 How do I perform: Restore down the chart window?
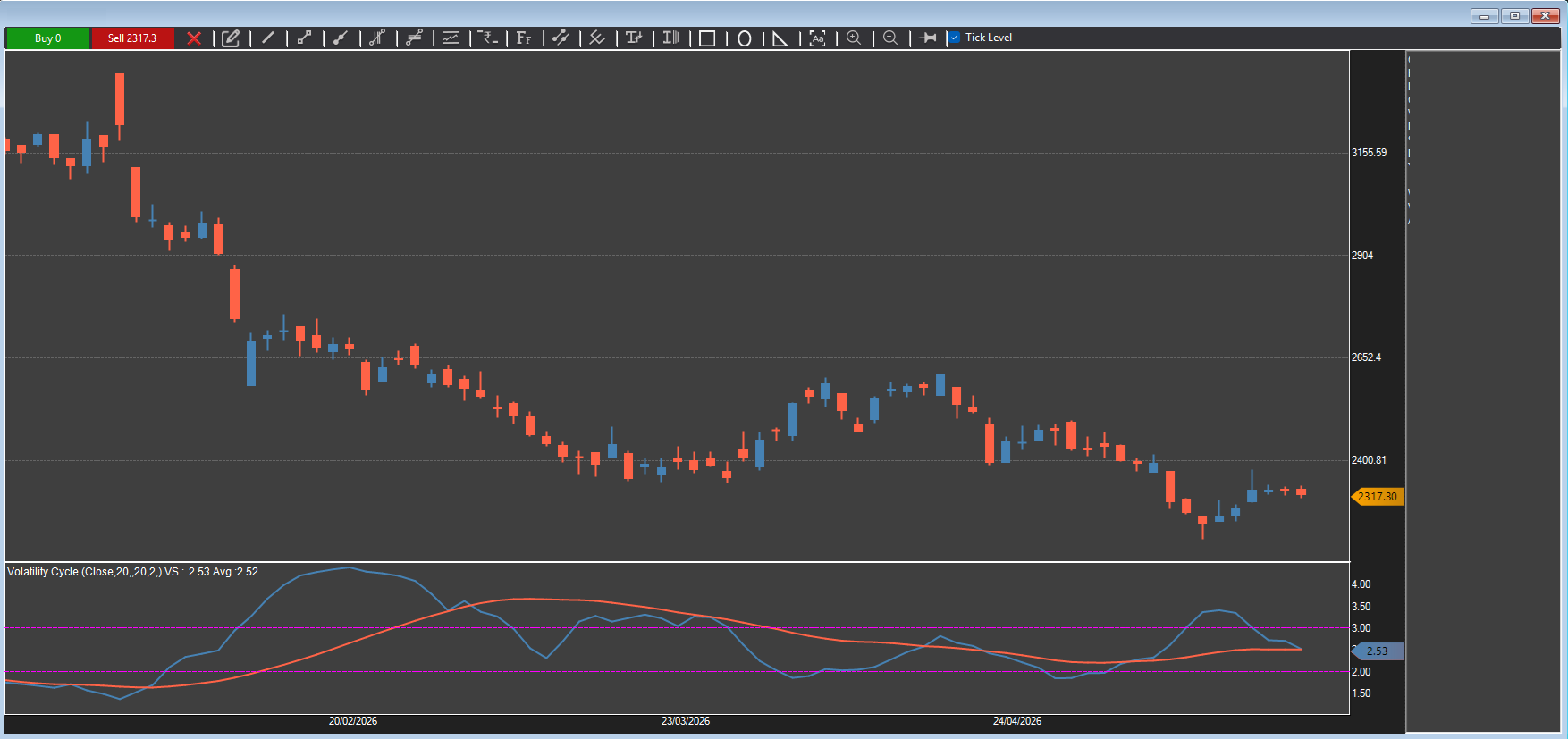pyautogui.click(x=1514, y=16)
